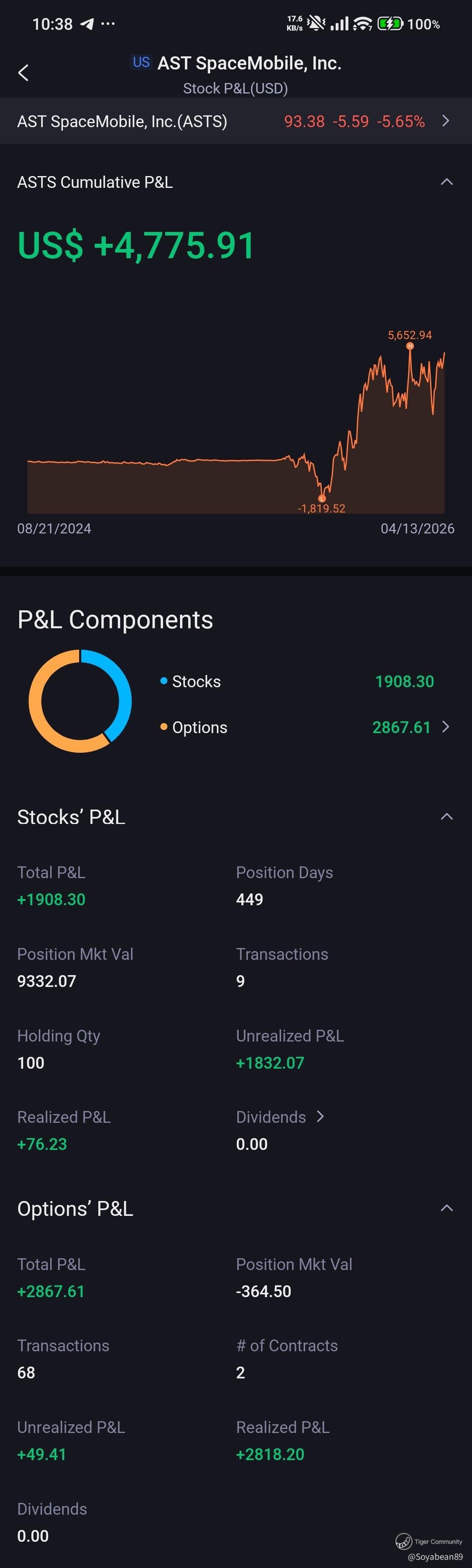The height and width of the screenshot is (1568, 472).
Task: Collapse the Stocks' P&L section
Action: click(446, 817)
